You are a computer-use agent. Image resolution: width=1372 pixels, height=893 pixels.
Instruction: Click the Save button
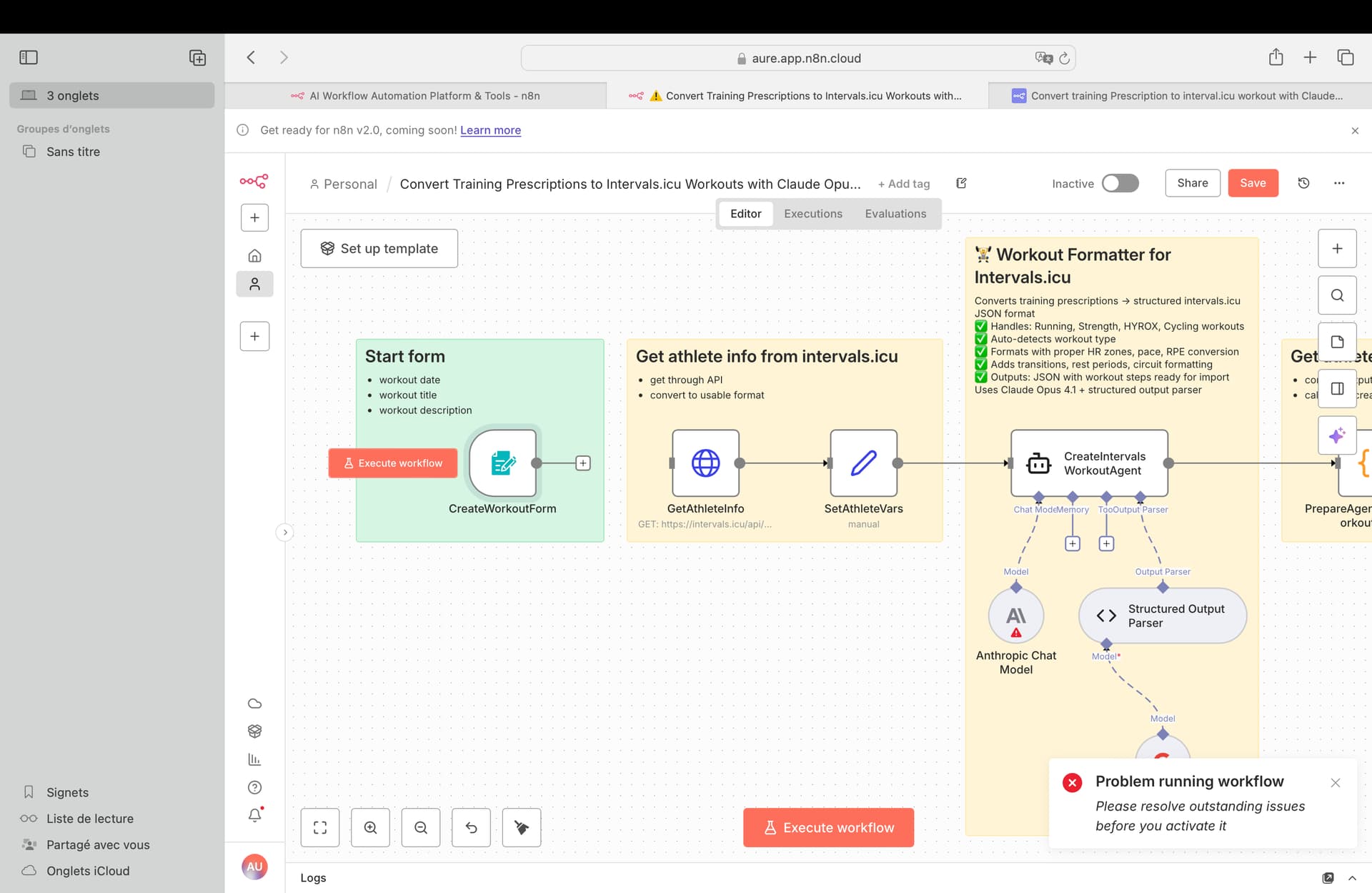1253,183
